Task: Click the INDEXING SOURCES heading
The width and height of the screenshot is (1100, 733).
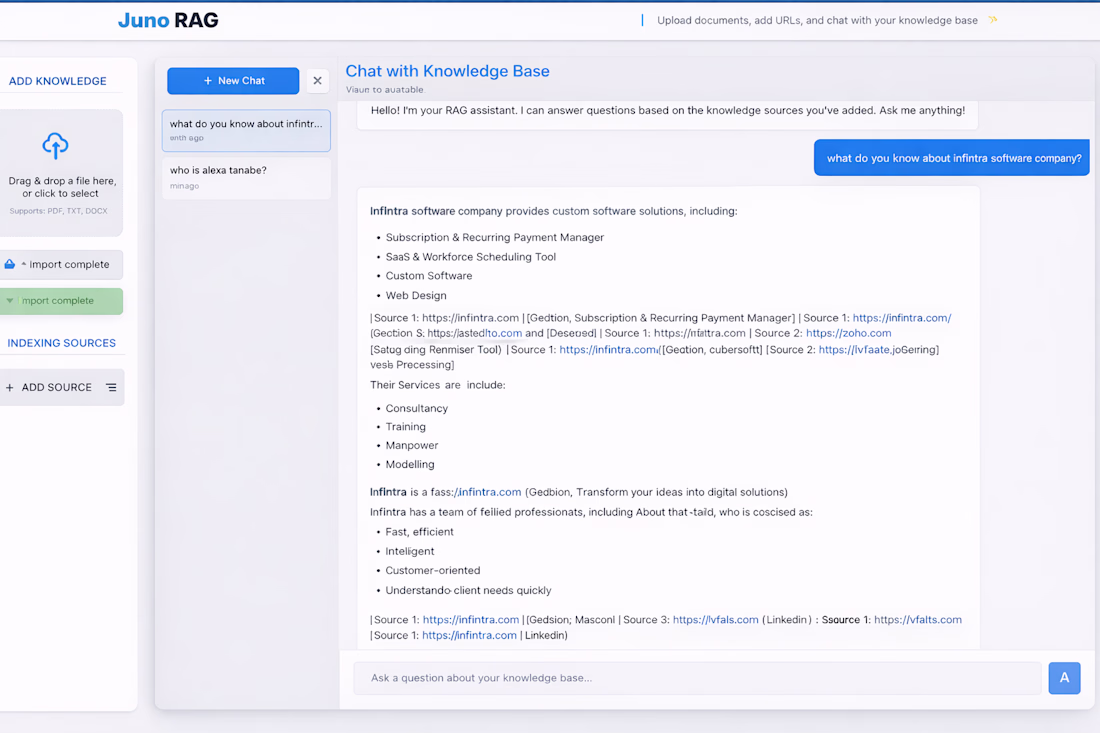Action: pyautogui.click(x=61, y=343)
